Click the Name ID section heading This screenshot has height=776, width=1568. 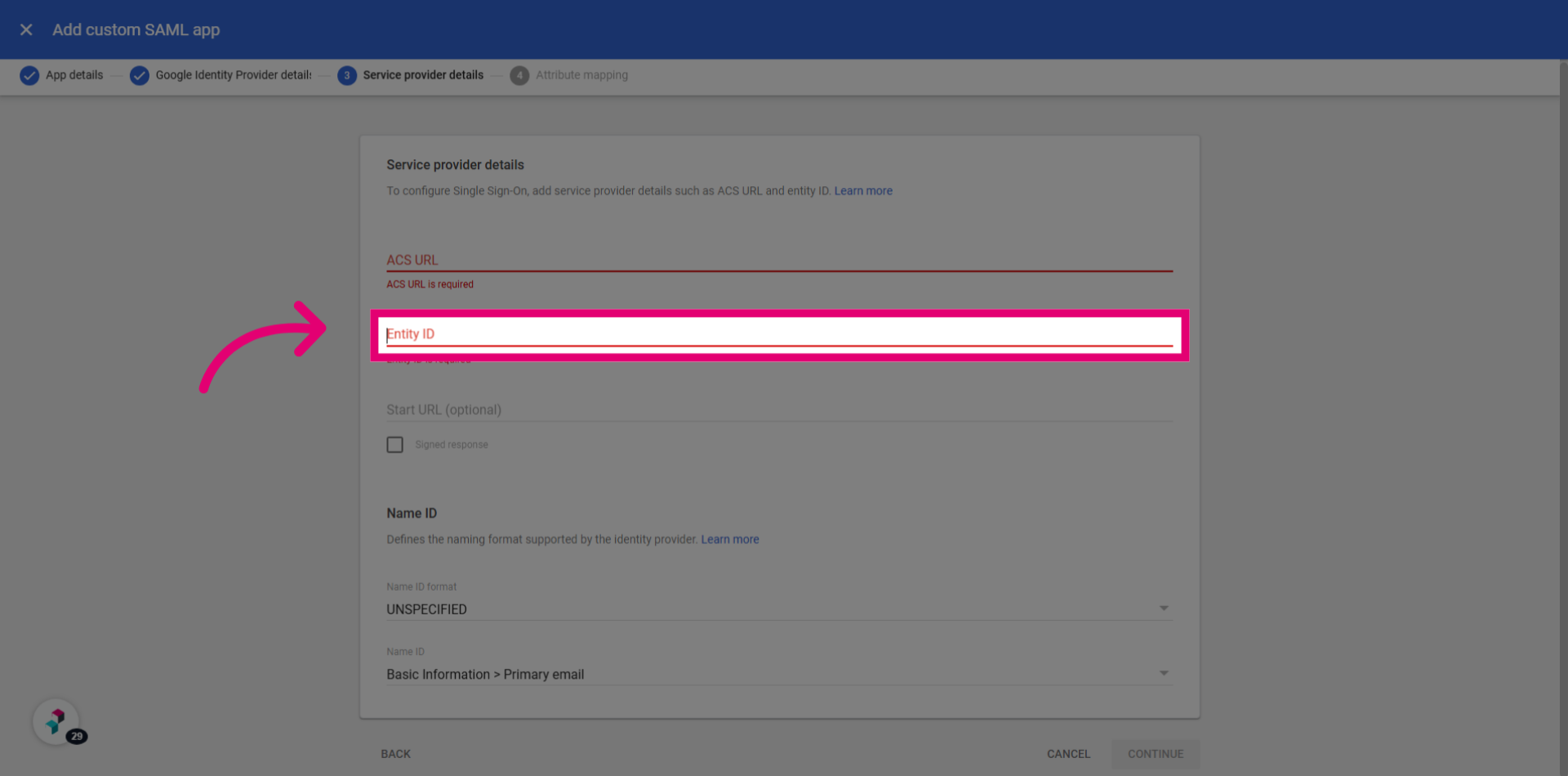412,514
